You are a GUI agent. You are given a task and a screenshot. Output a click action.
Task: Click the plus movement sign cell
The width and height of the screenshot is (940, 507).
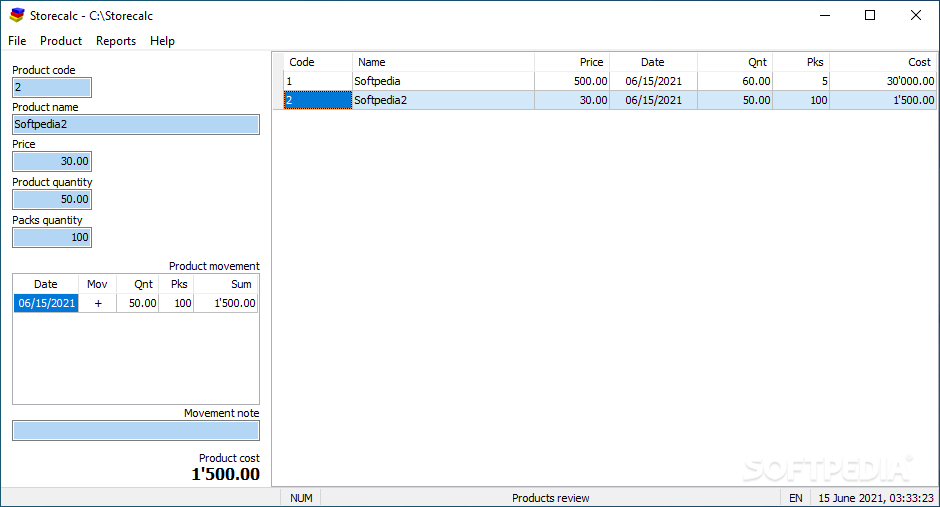(97, 303)
